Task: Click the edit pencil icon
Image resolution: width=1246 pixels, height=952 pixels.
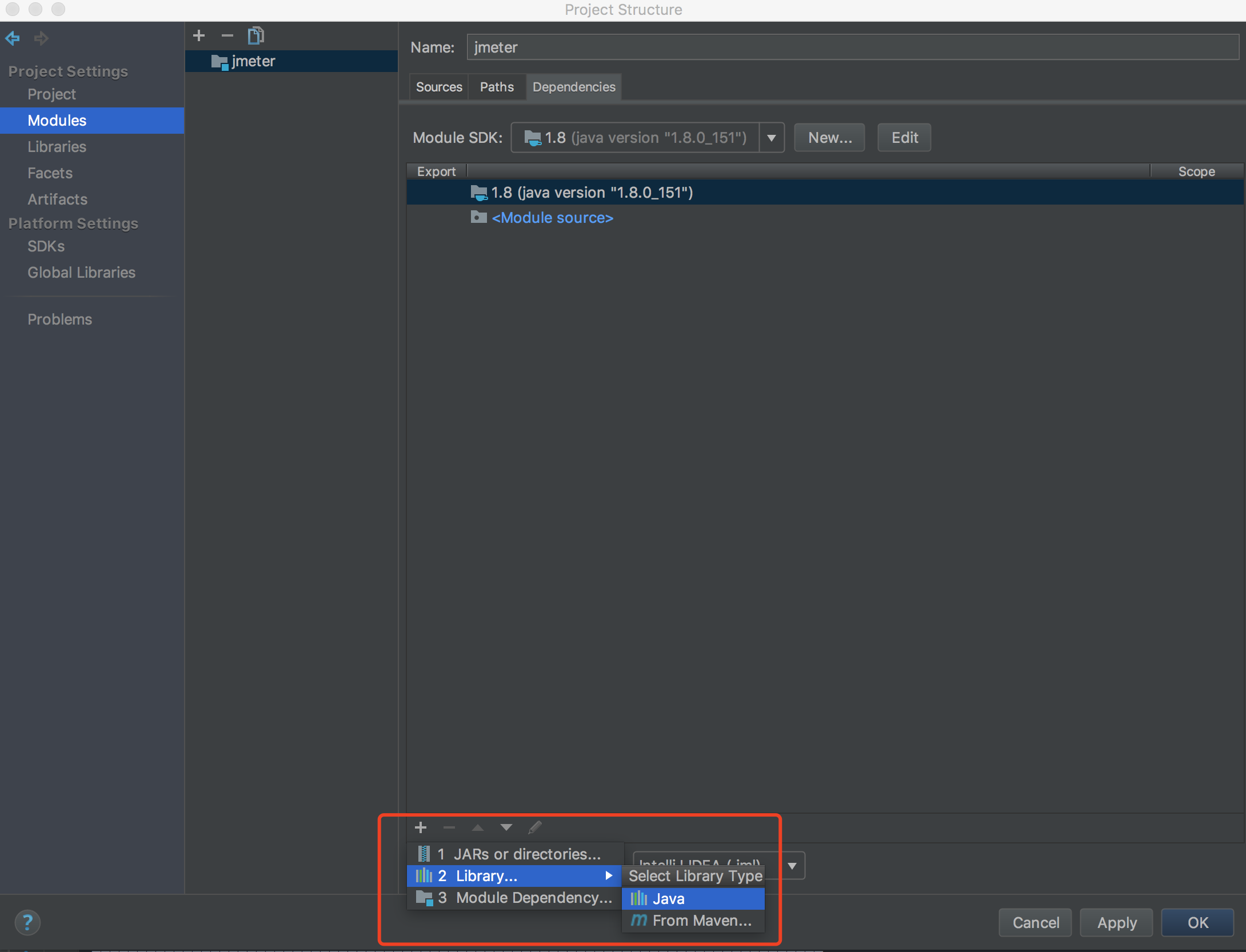Action: point(535,827)
